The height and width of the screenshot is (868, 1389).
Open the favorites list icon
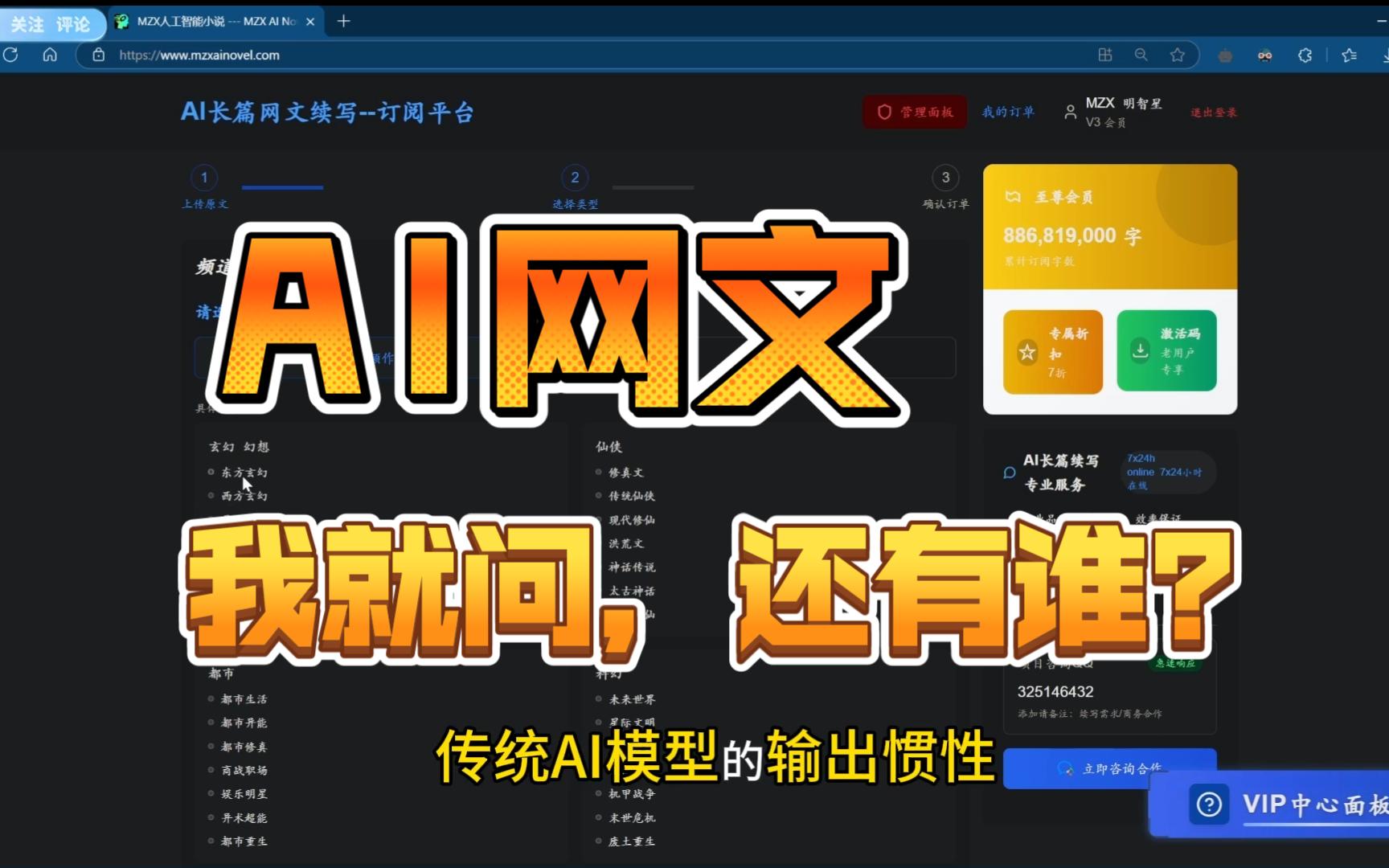pos(1350,55)
